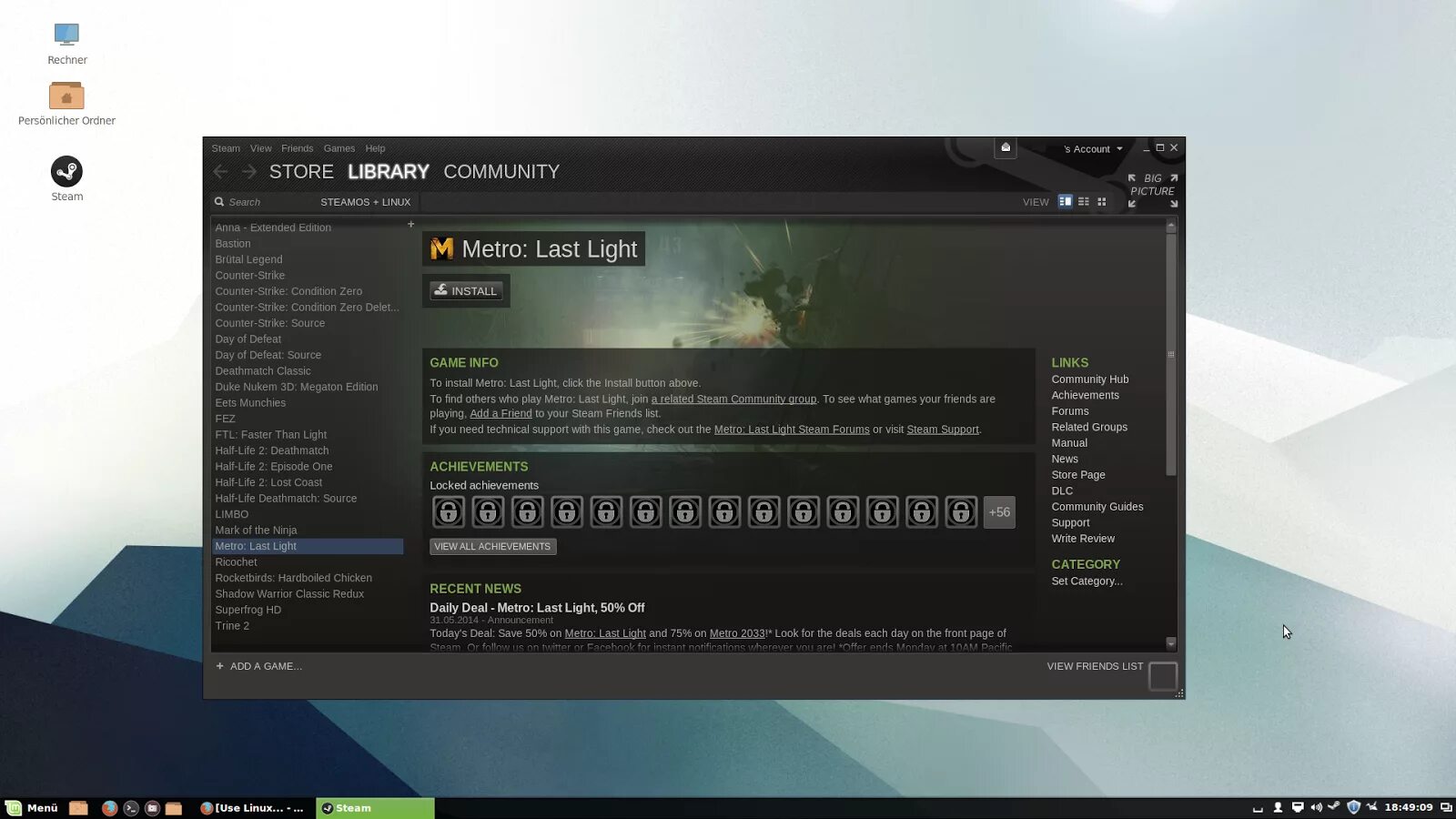Screen dimensions: 1456x819
Task: Click the Write Review link
Action: [x=1083, y=539]
